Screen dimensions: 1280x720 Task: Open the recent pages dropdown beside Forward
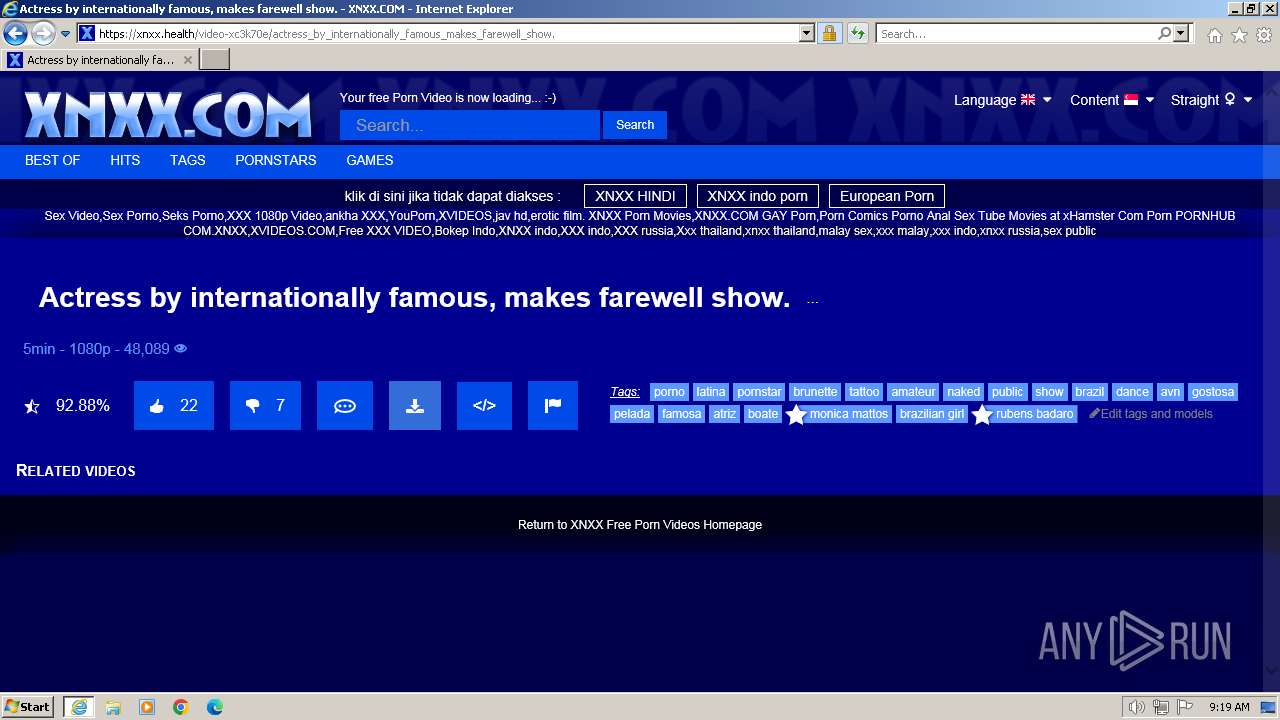(x=66, y=34)
